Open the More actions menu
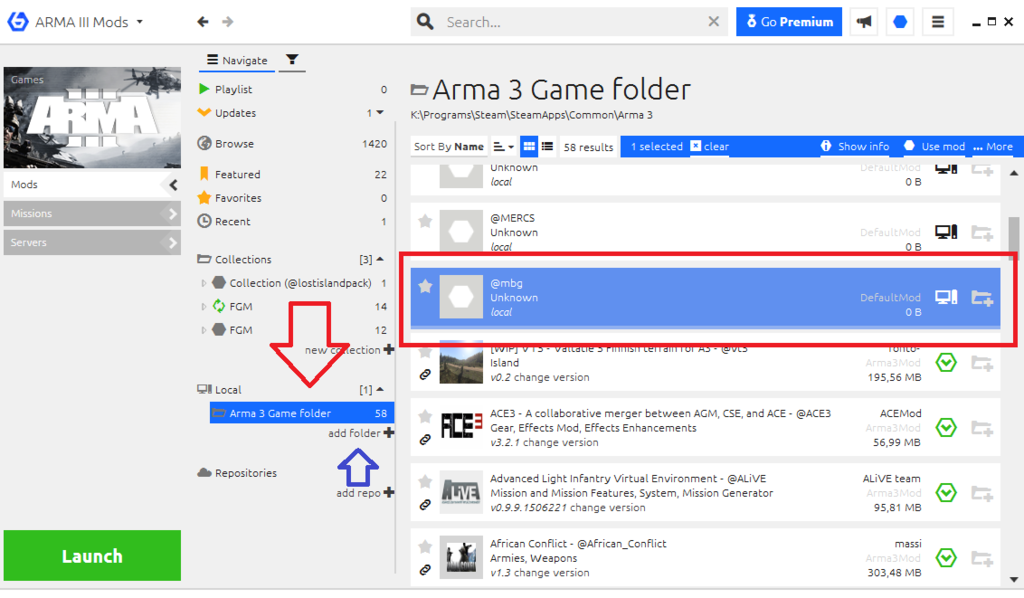The width and height of the screenshot is (1024, 598). coord(993,146)
